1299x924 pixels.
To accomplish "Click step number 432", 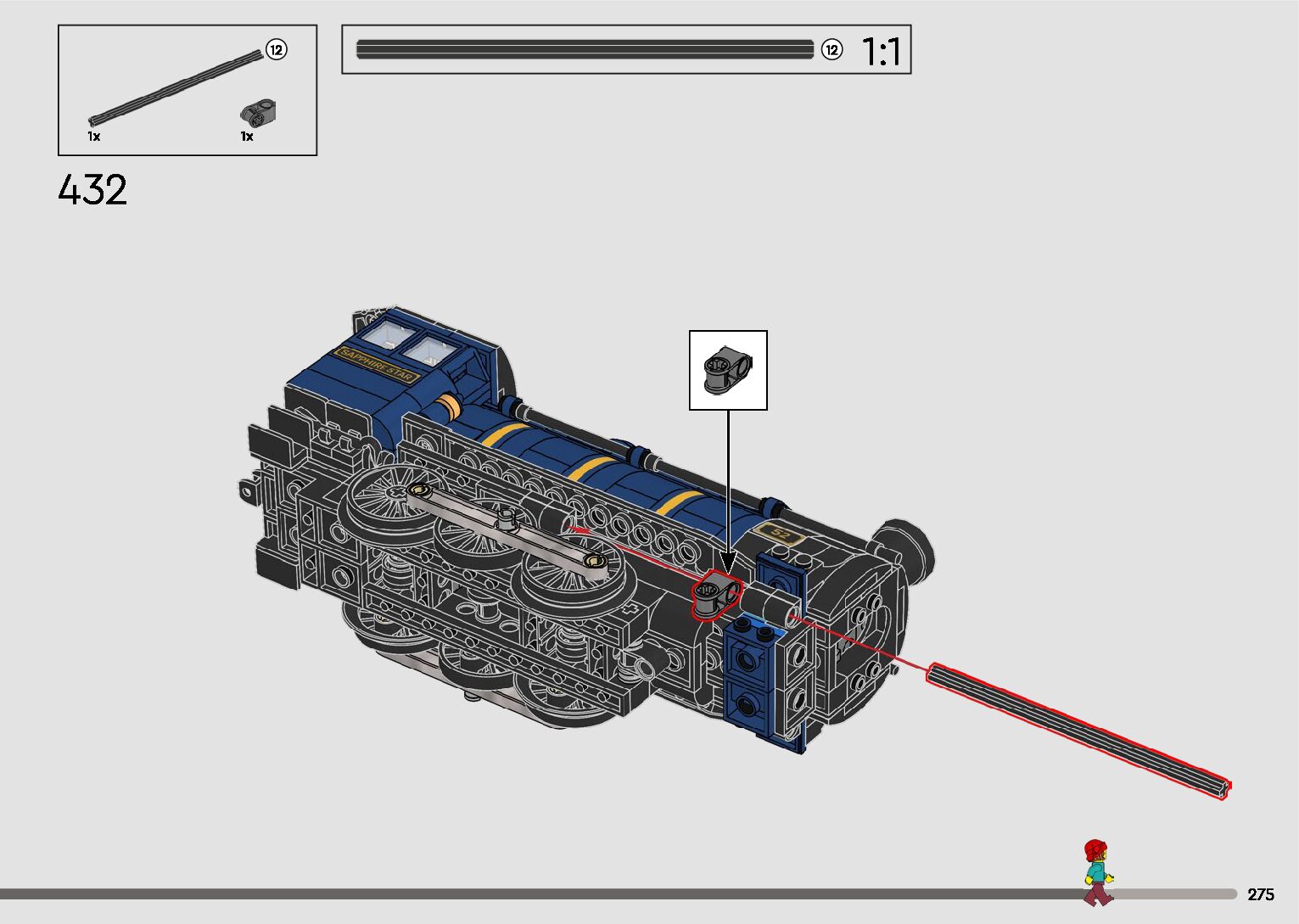I will tap(92, 190).
